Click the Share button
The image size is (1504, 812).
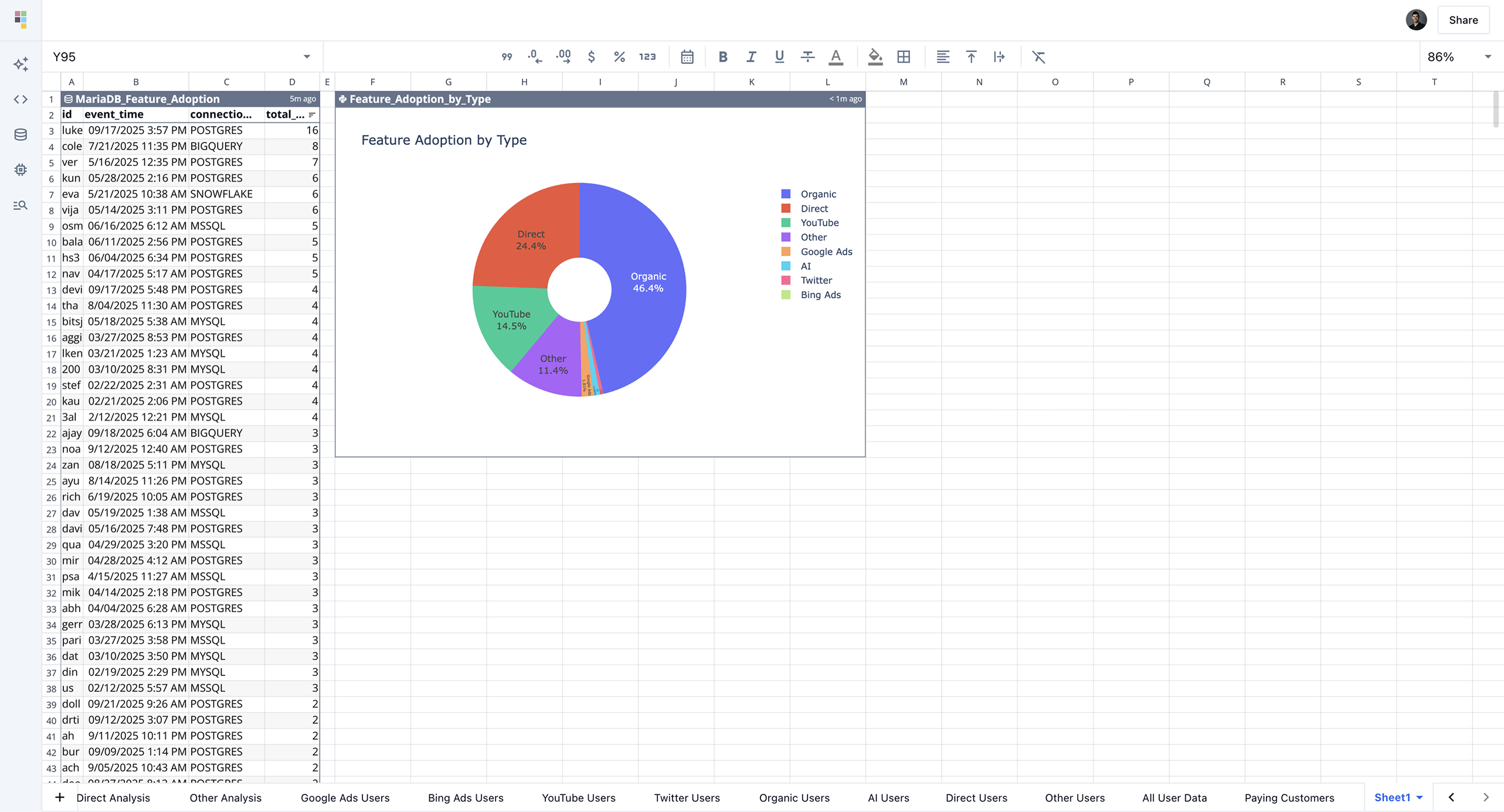click(1463, 20)
